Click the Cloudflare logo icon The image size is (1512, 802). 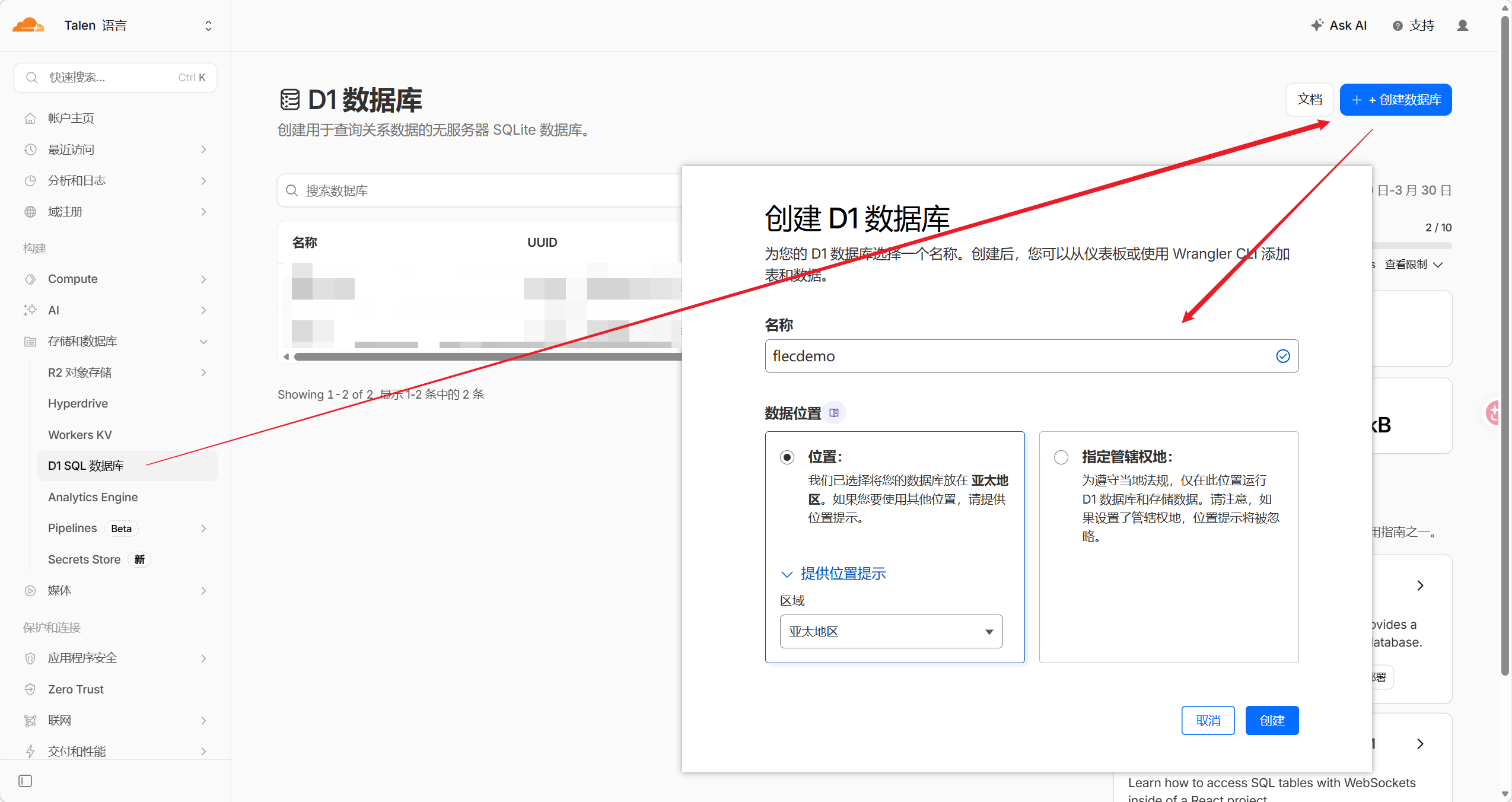tap(28, 25)
